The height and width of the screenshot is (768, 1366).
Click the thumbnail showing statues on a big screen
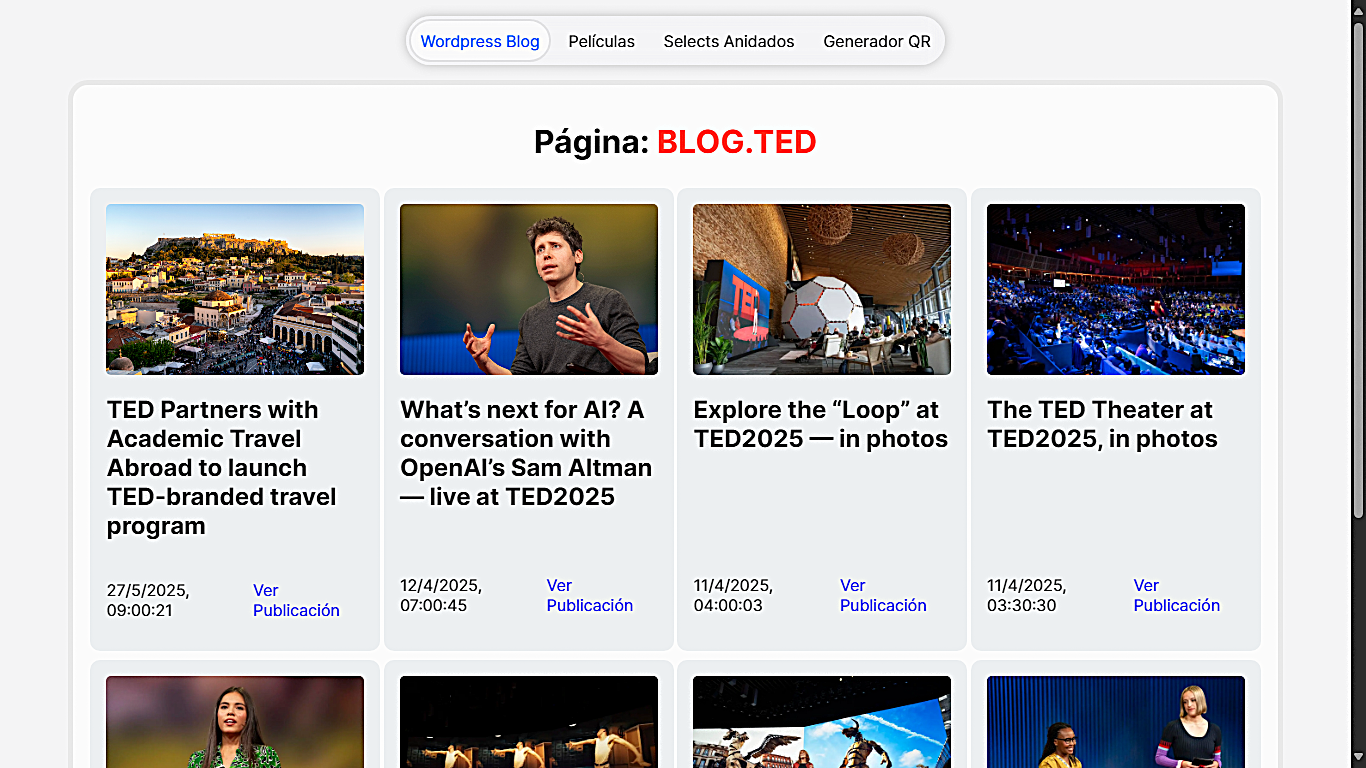tap(822, 722)
